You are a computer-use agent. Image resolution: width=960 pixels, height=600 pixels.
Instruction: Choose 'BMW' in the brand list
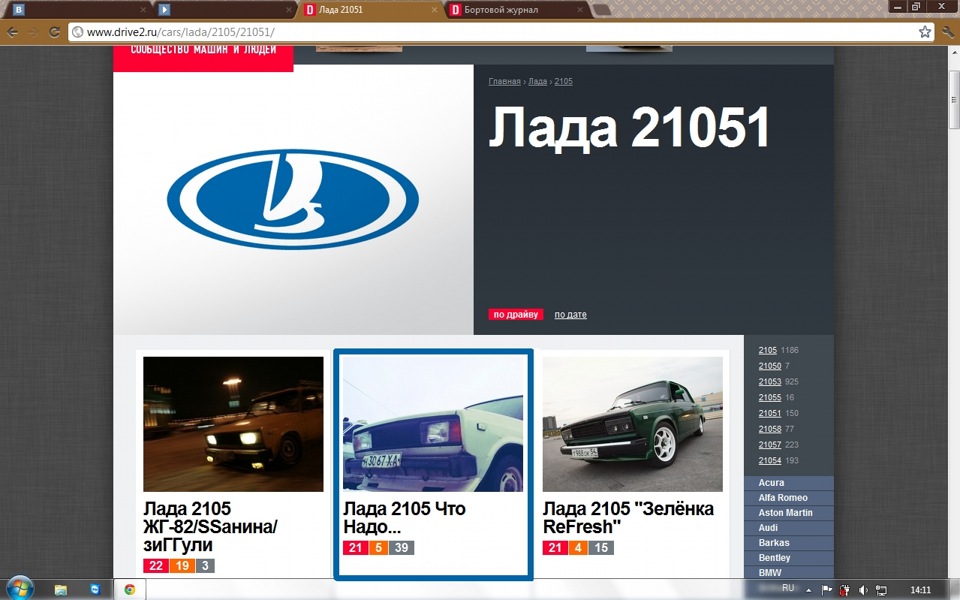click(789, 572)
